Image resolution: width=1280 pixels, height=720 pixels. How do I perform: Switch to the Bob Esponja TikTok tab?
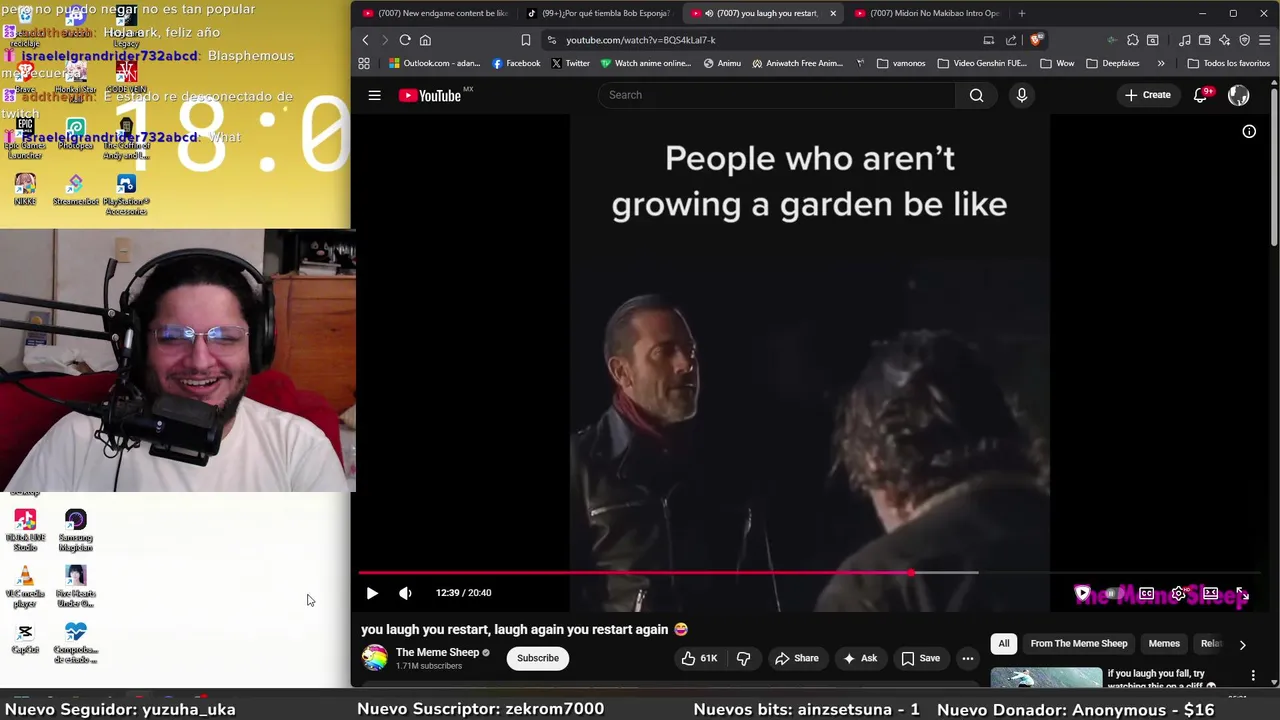coord(598,13)
